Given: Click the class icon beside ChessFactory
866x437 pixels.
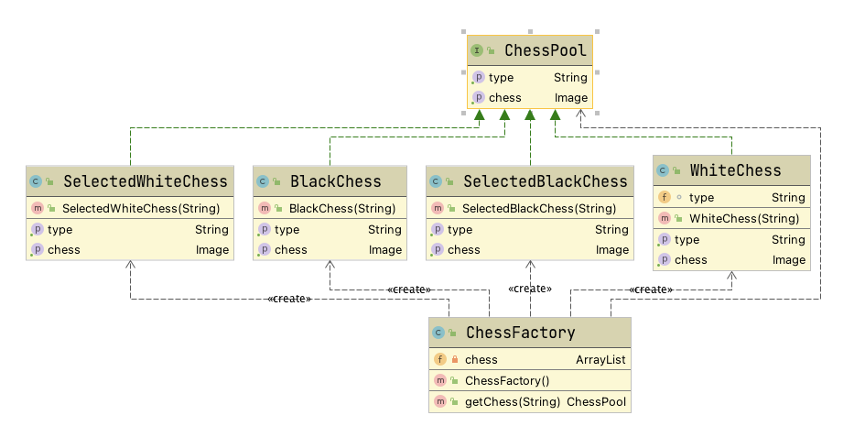Looking at the screenshot, I should [438, 333].
